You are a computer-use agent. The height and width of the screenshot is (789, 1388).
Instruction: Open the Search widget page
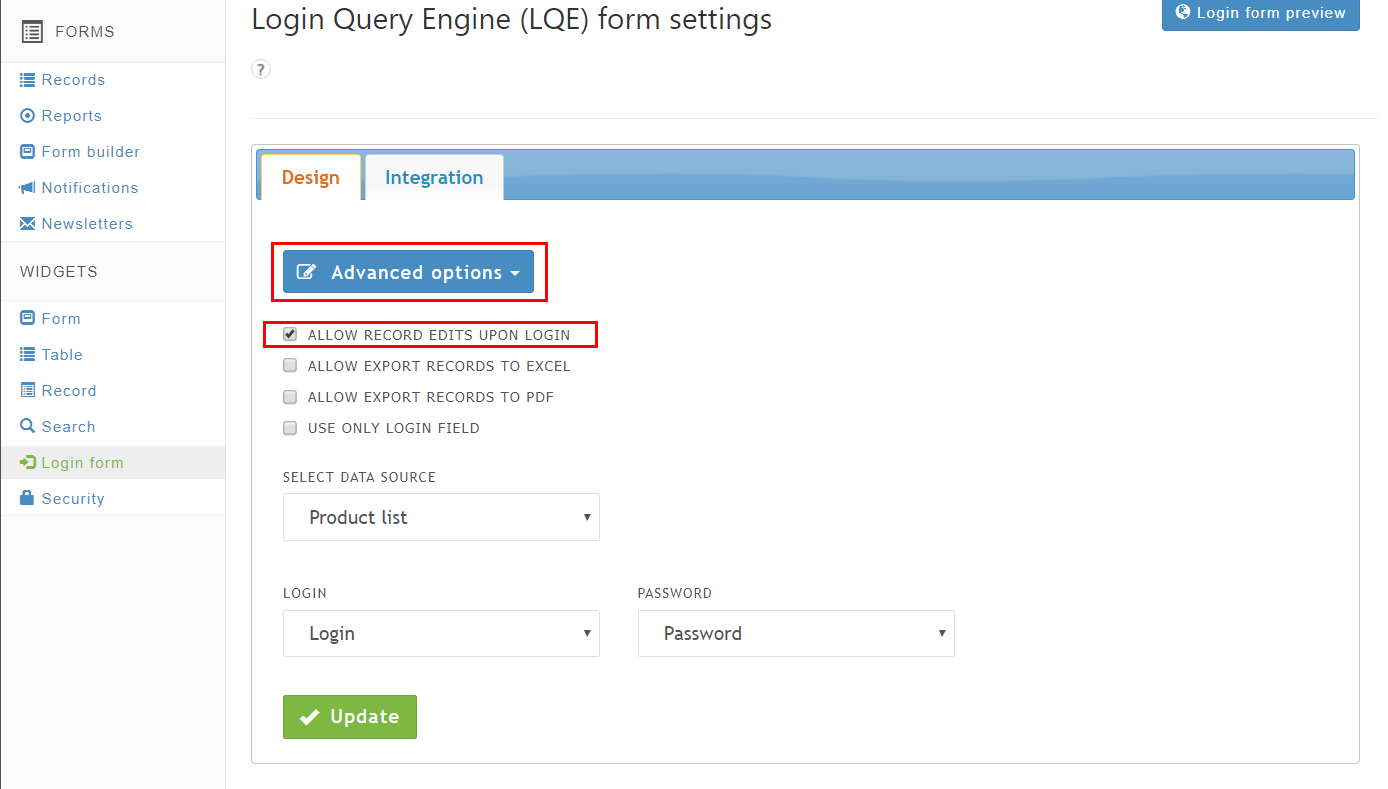[x=68, y=427]
